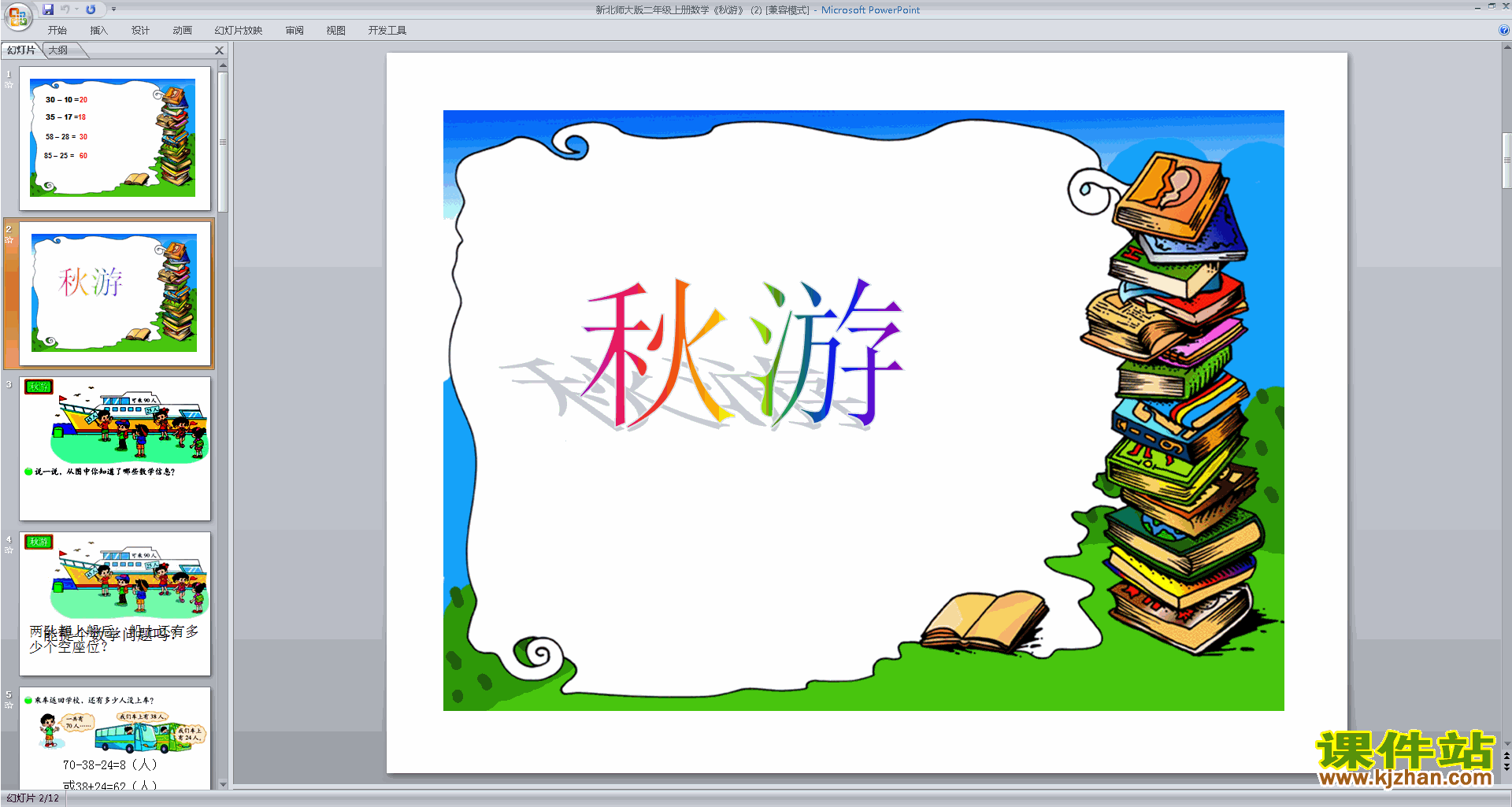This screenshot has height=807, width=1512.
Task: Click the open book picture on slide
Action: pos(984,622)
